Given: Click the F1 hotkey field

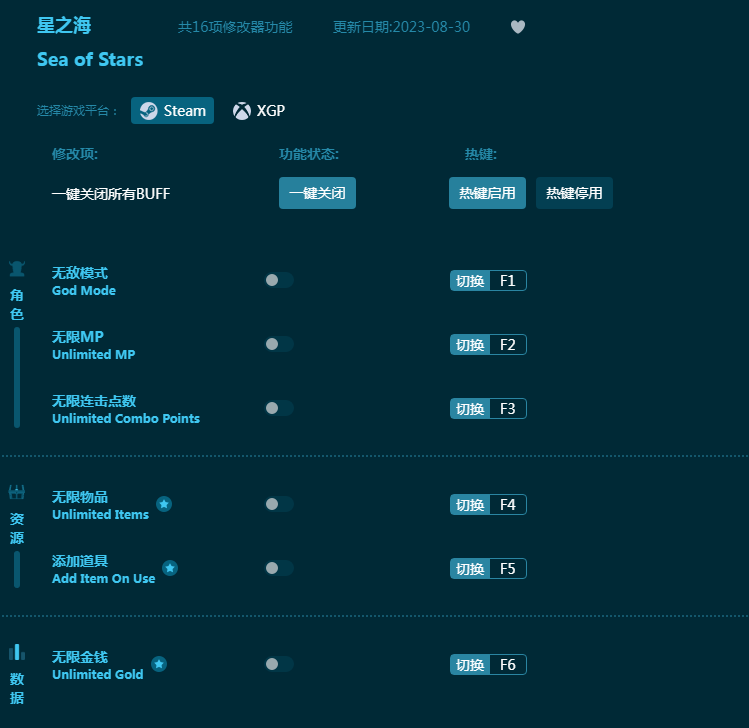Looking at the screenshot, I should (x=508, y=280).
